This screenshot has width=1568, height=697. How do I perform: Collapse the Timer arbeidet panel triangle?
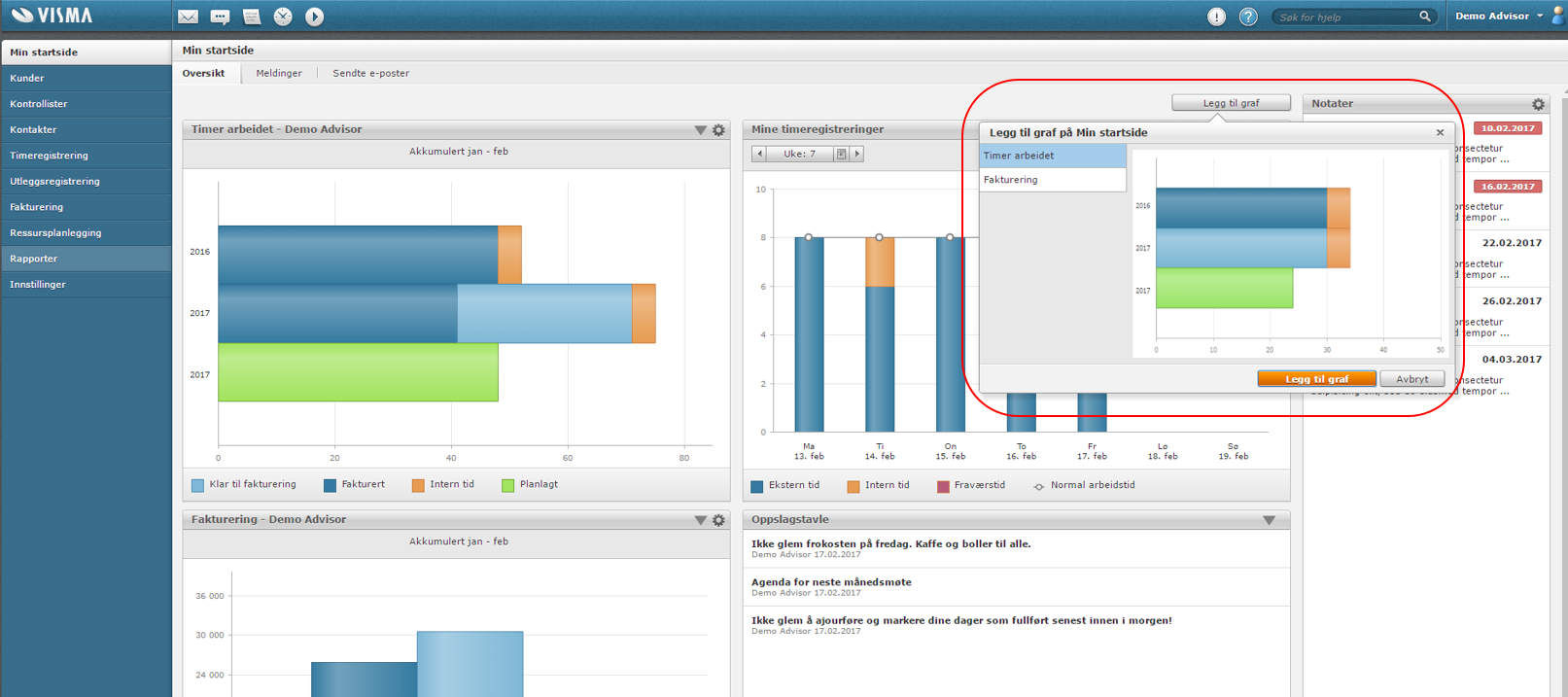tap(700, 130)
